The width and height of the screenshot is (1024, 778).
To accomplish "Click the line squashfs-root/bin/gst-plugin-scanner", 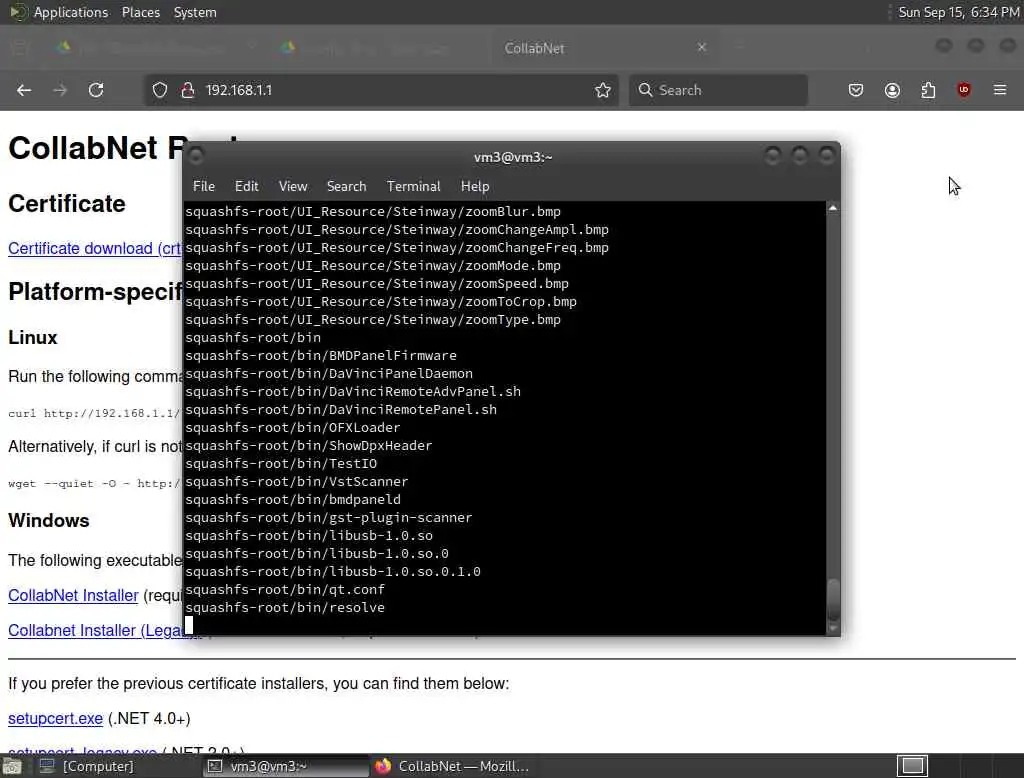I will click(x=328, y=517).
